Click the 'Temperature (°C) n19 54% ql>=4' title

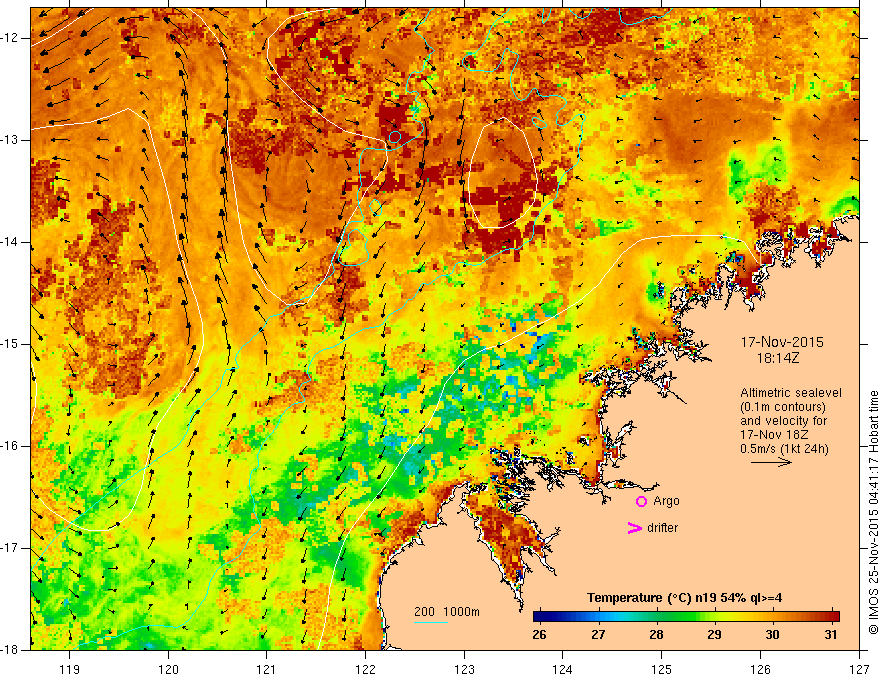click(x=685, y=598)
